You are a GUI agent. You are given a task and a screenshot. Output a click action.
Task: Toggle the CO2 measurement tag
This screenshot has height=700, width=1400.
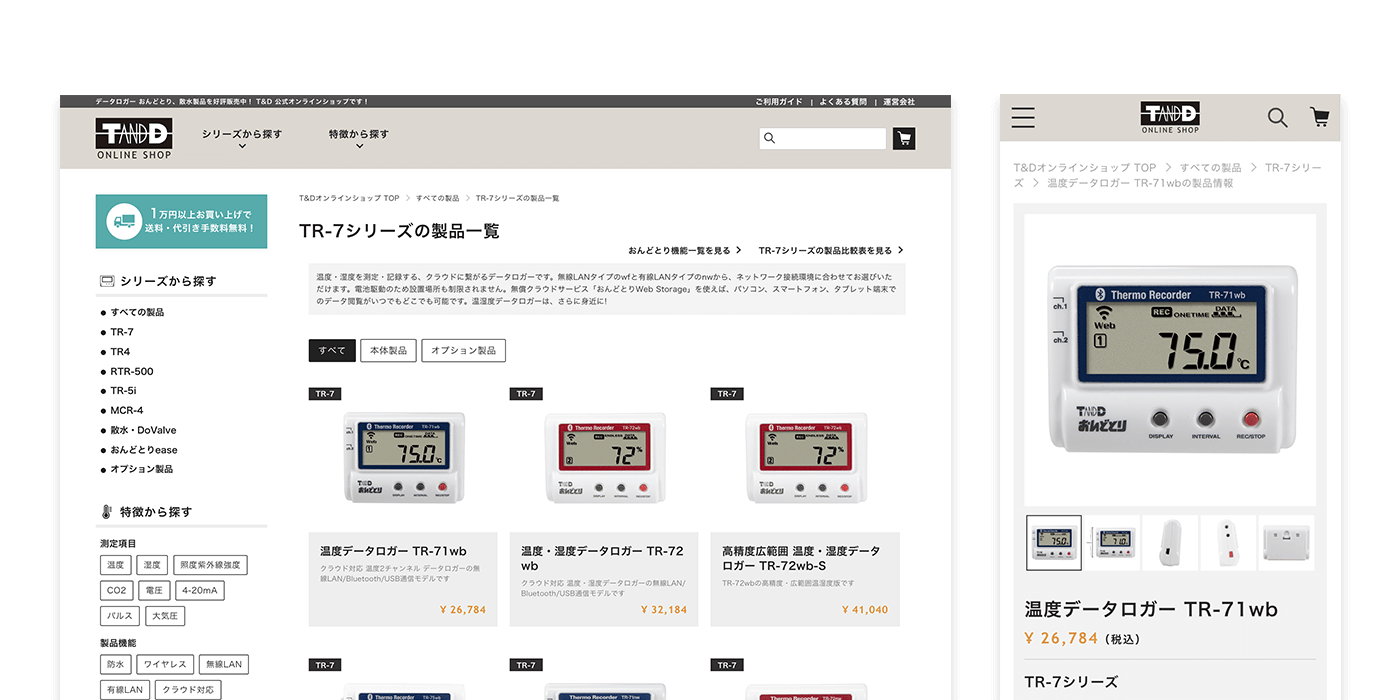coord(116,591)
